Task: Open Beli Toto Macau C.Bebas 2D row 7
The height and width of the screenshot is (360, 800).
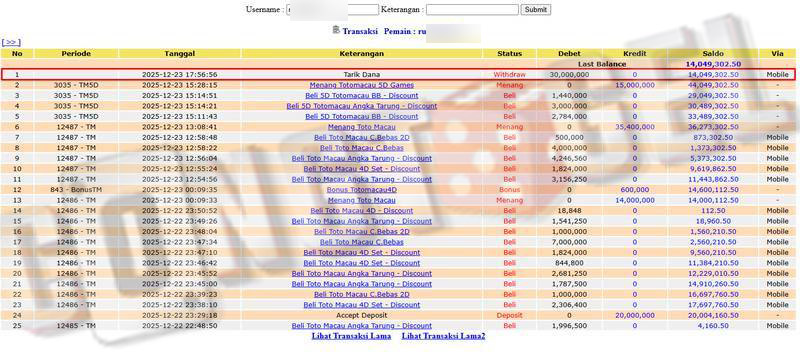Action: (x=362, y=138)
